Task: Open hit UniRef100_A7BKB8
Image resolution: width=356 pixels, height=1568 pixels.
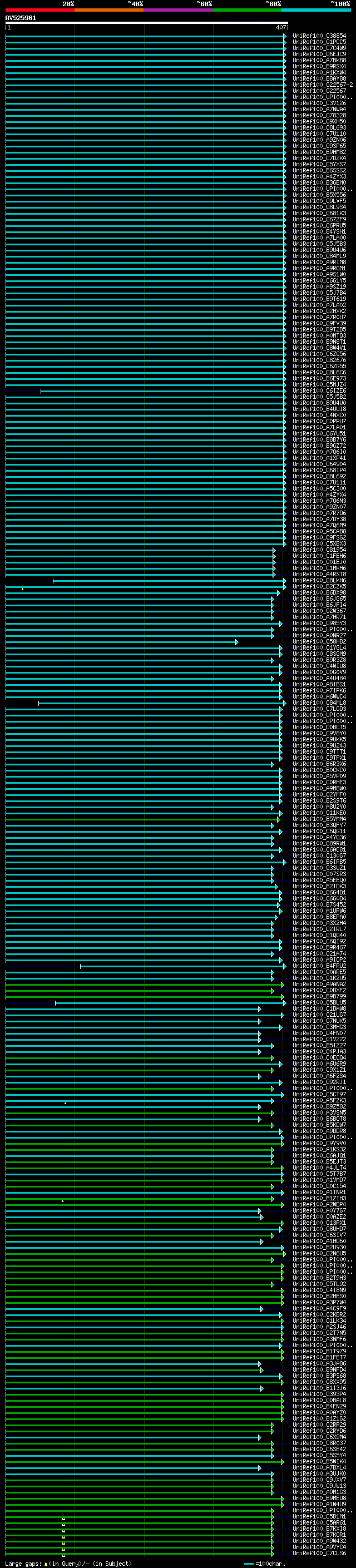Action: pos(319,60)
